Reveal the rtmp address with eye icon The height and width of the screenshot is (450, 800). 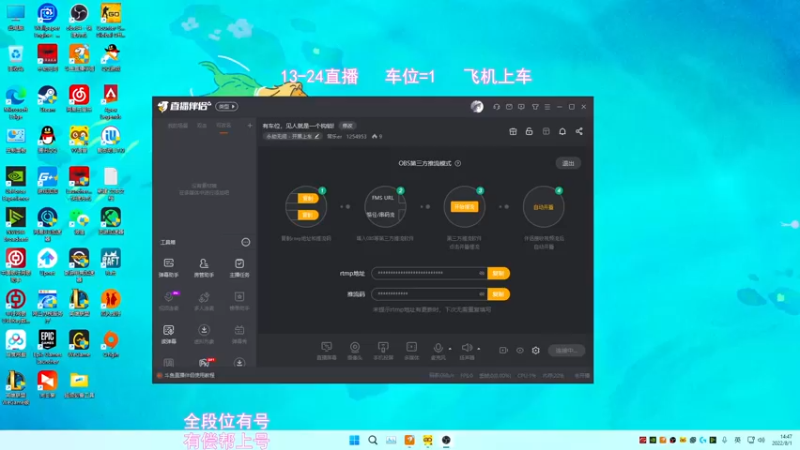tap(481, 273)
